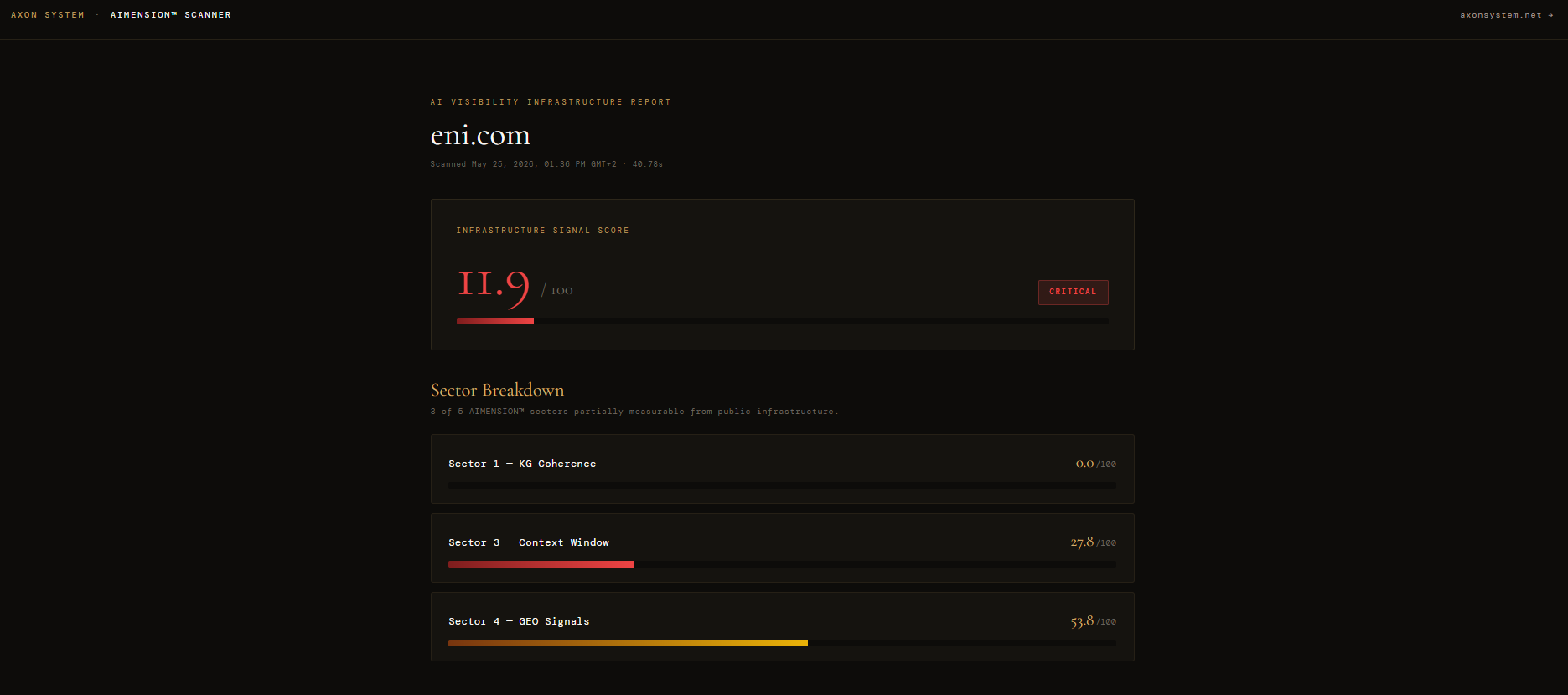Image resolution: width=1568 pixels, height=695 pixels.
Task: Click the 11.9 score value
Action: 494,288
